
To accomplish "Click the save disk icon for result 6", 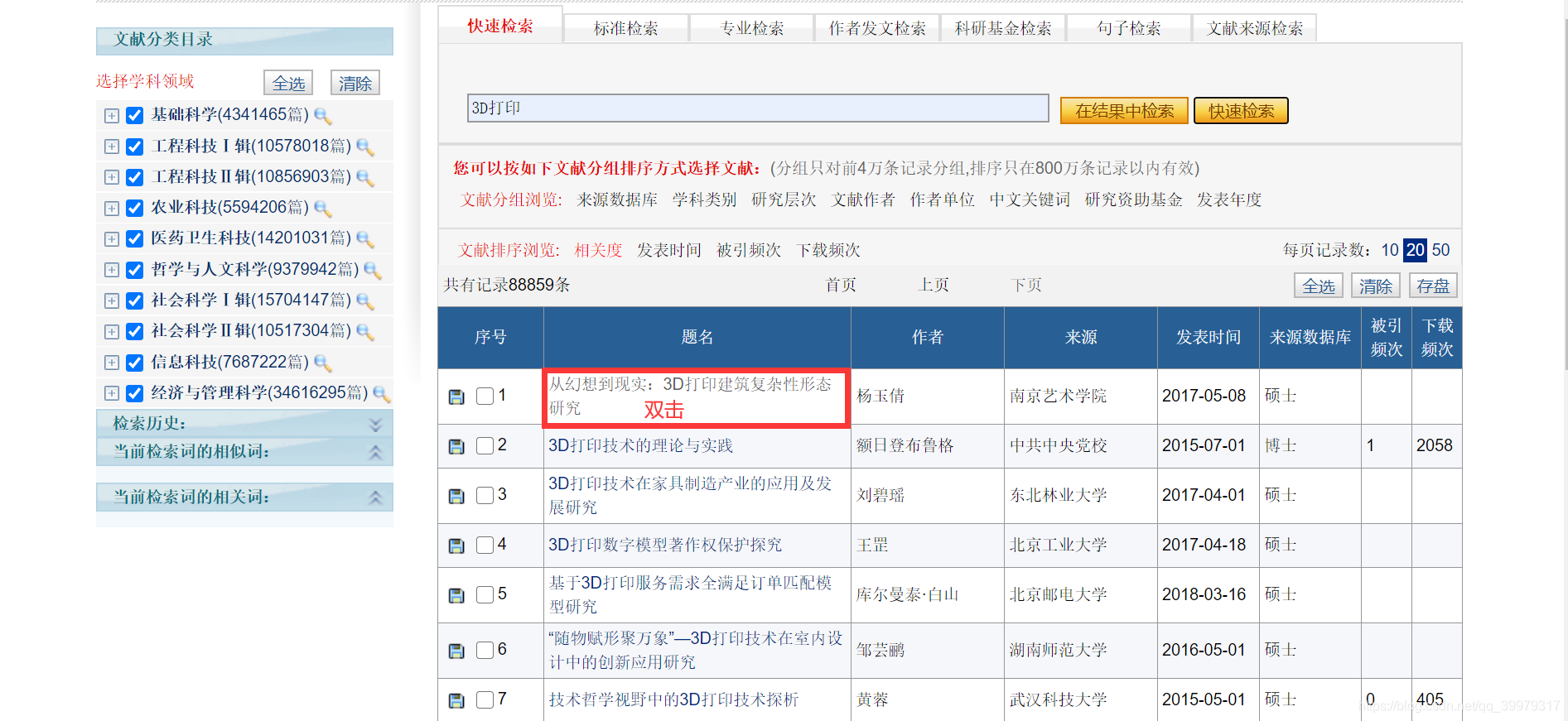I will (456, 651).
